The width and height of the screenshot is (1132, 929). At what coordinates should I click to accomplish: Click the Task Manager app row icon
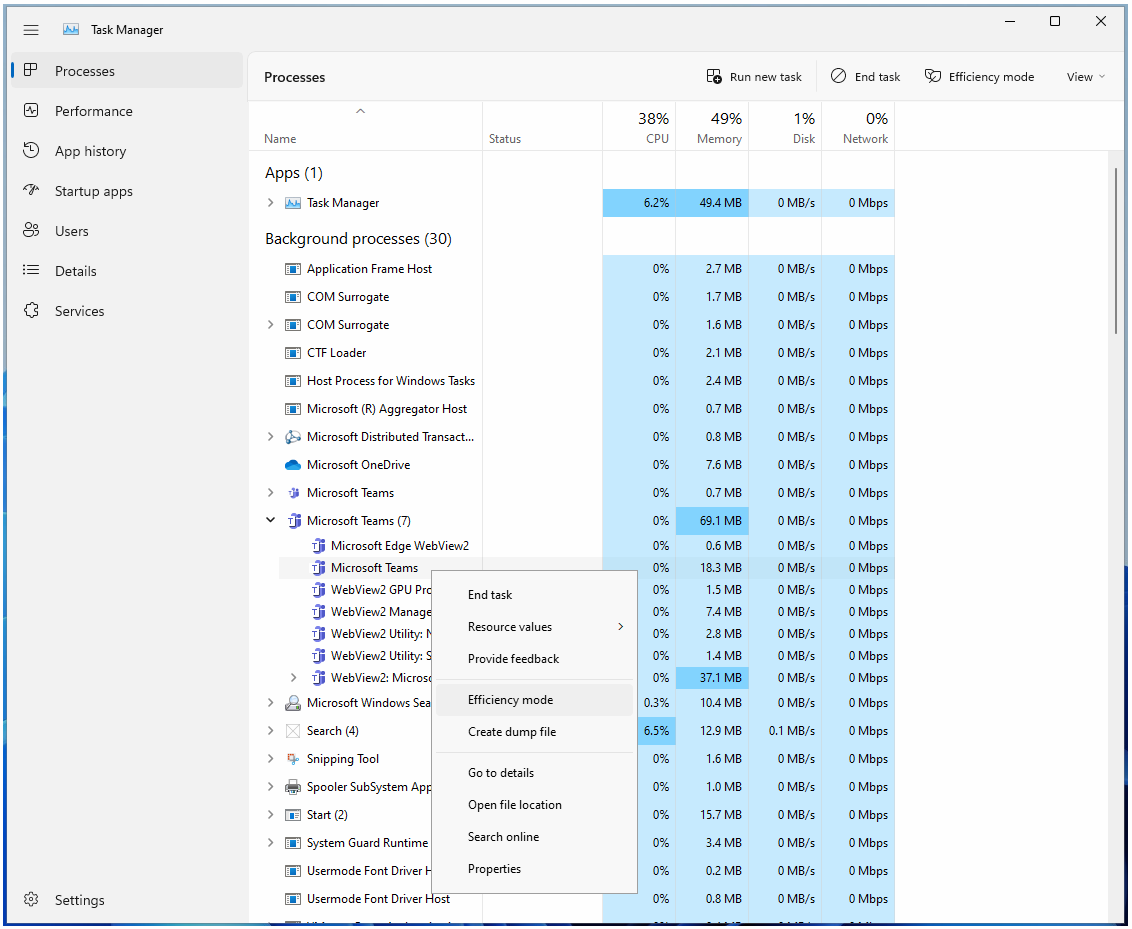pyautogui.click(x=292, y=203)
